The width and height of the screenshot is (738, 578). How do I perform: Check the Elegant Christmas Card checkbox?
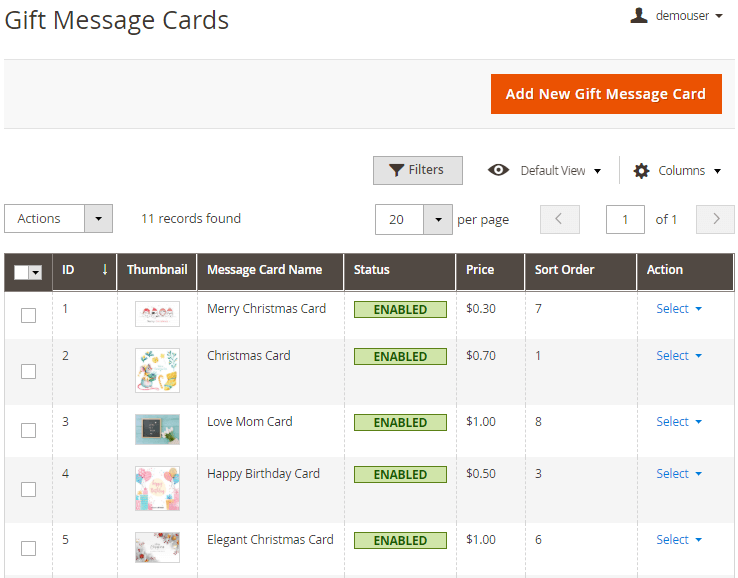click(28, 548)
